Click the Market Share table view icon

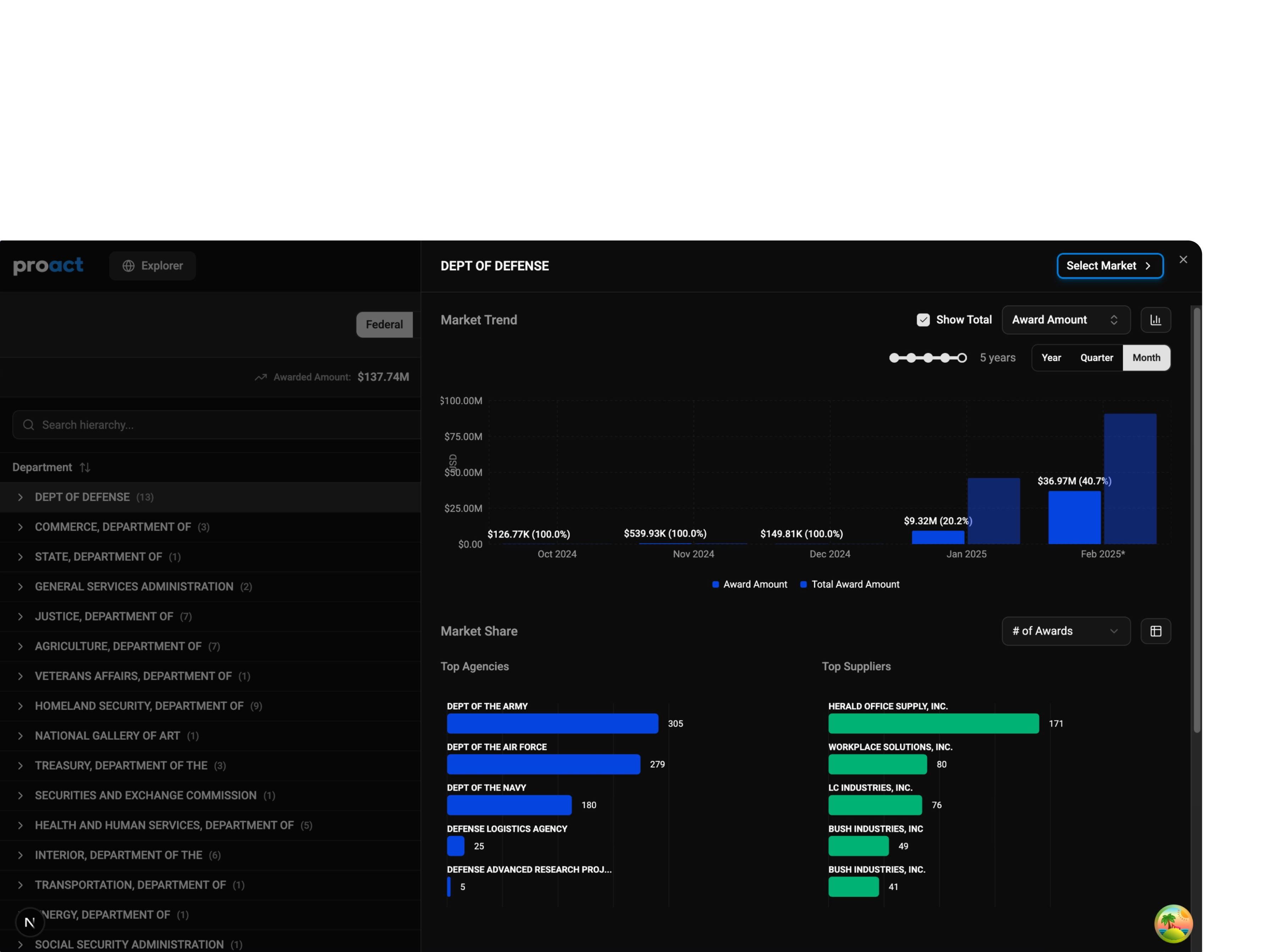1156,631
